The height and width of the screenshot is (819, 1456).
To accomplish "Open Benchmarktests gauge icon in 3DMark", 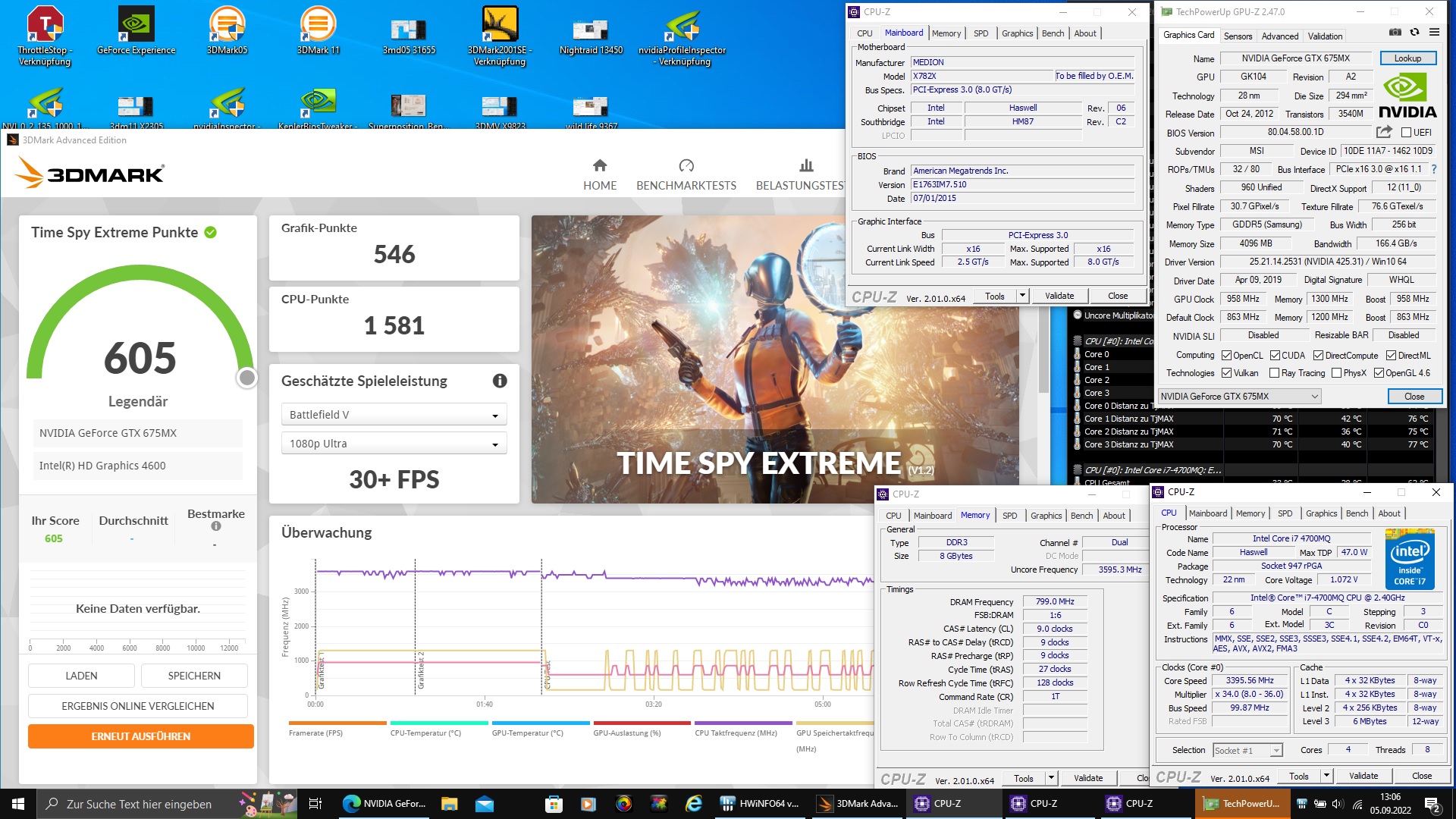I will coord(686,165).
